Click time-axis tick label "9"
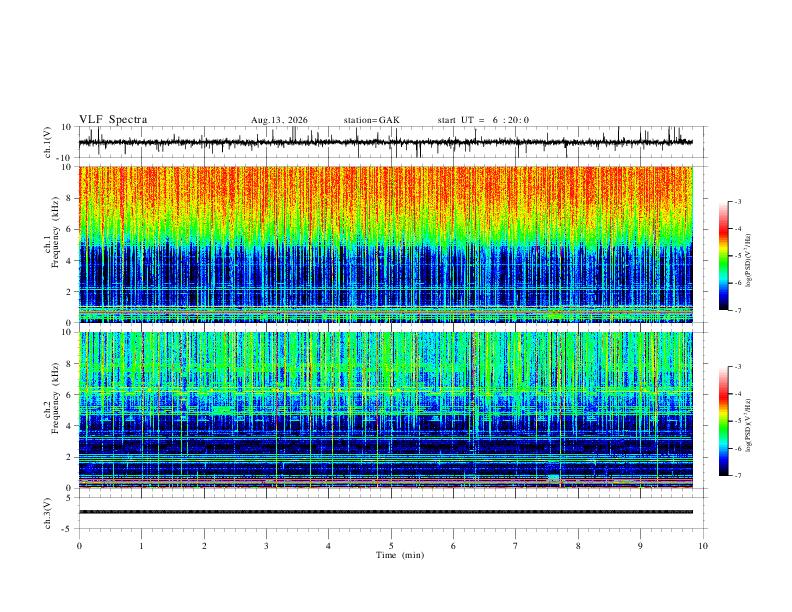The image size is (792, 612). coord(640,546)
